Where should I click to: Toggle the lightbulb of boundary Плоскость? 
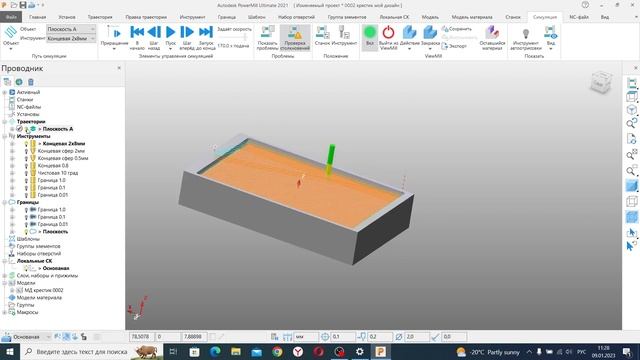[26, 232]
